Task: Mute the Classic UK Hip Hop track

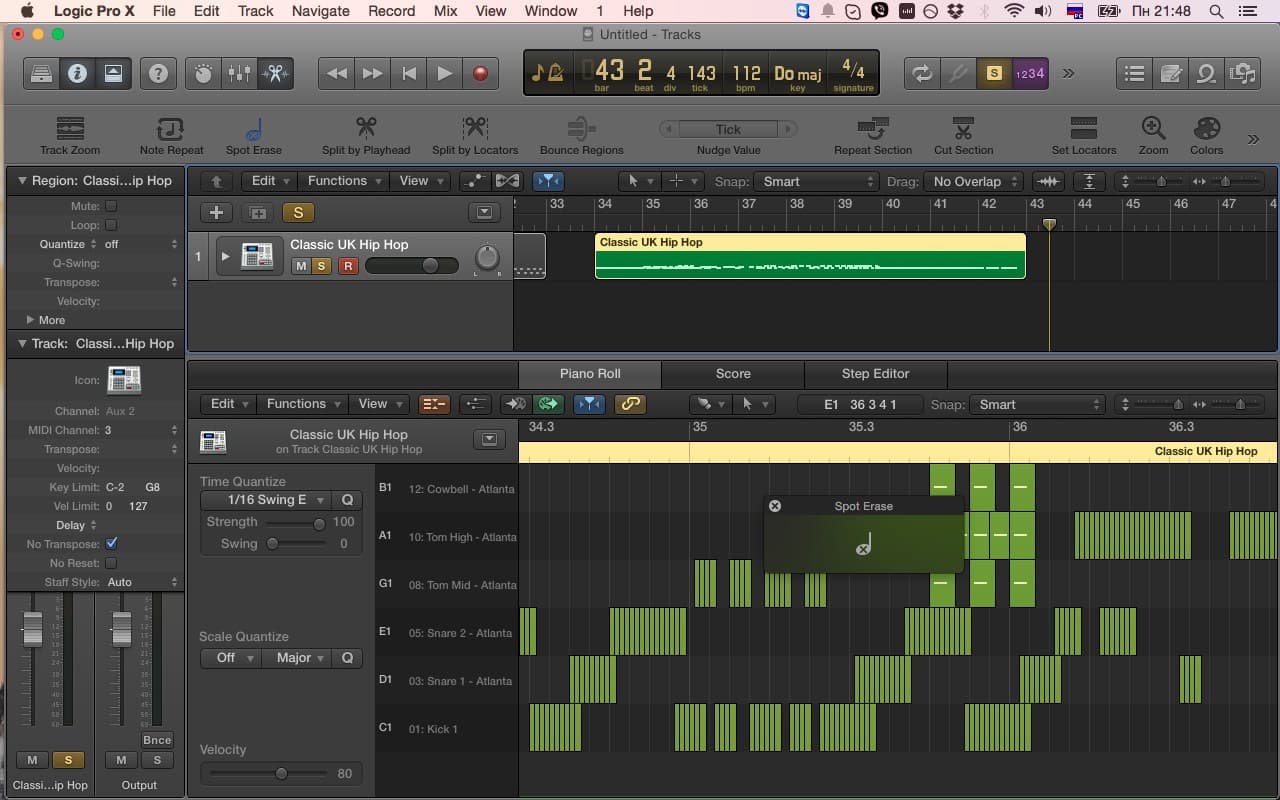Action: coord(300,266)
